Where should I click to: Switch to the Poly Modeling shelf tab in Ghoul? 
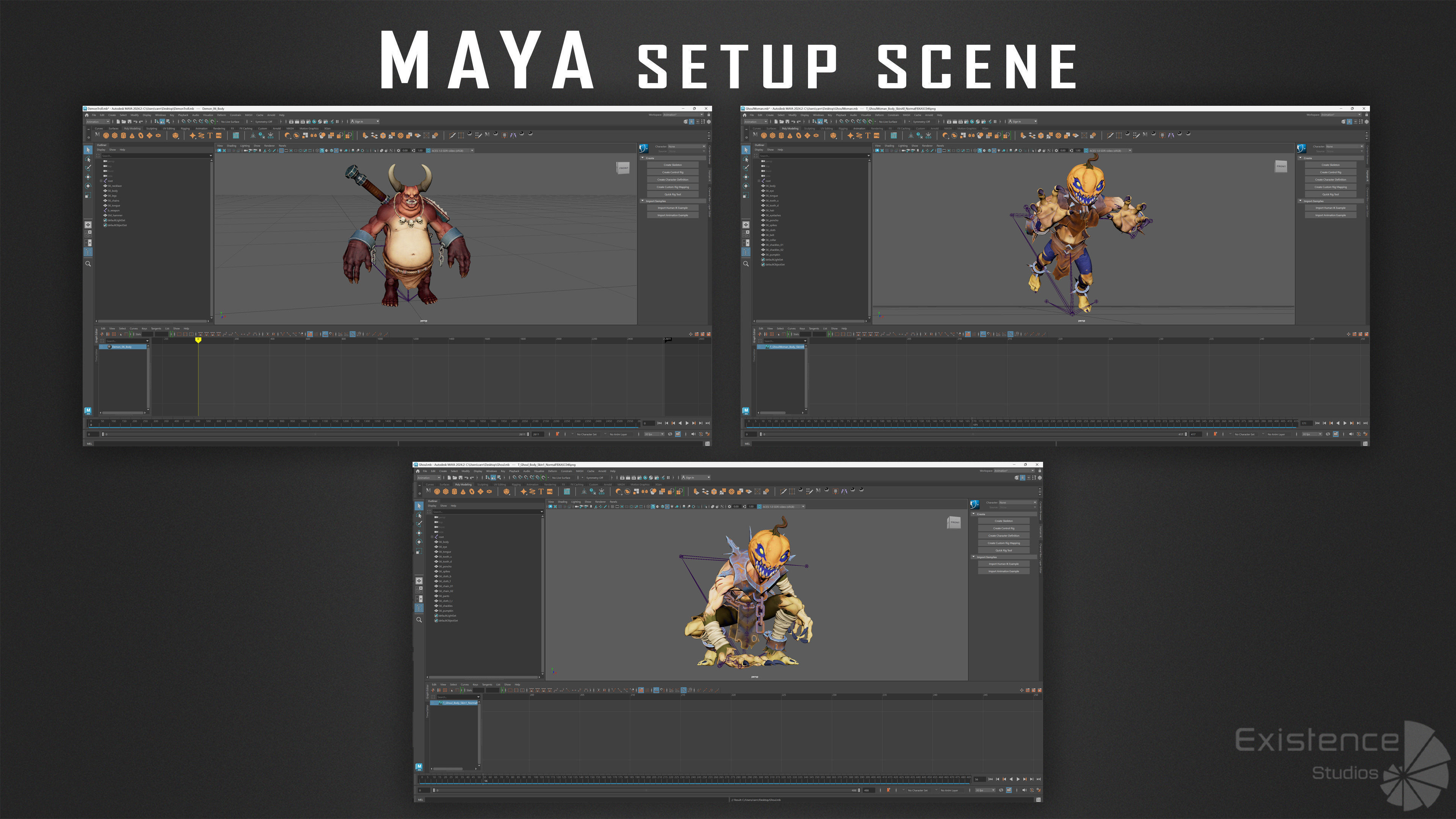pos(463,485)
